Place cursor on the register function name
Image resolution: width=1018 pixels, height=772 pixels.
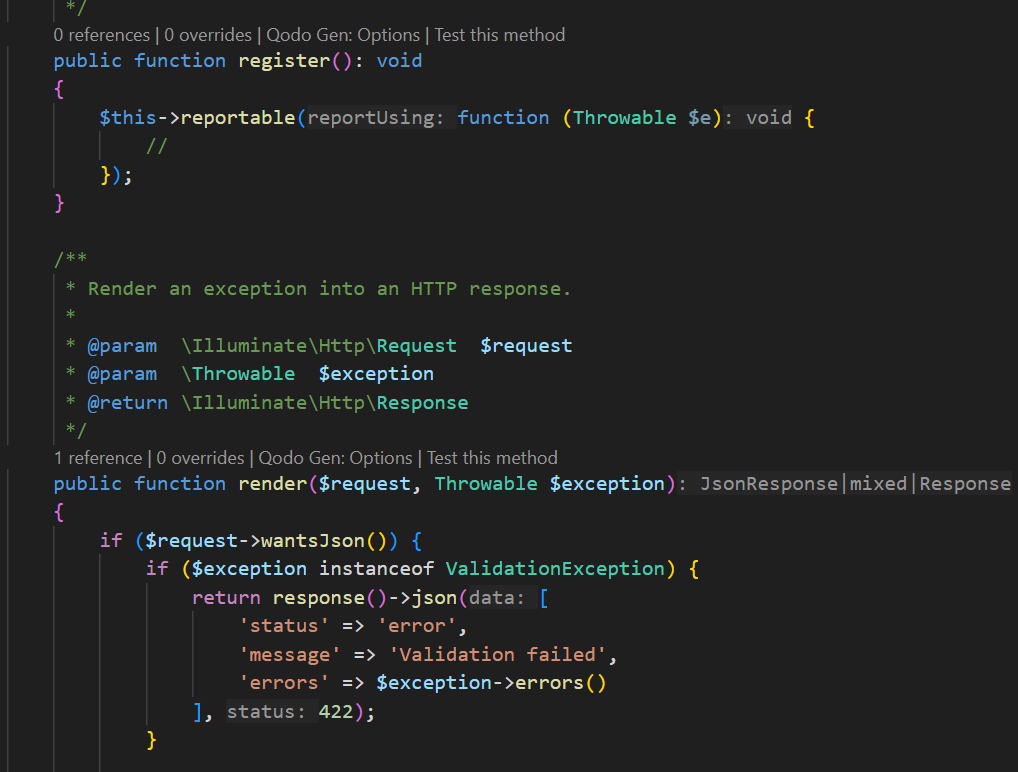(284, 61)
